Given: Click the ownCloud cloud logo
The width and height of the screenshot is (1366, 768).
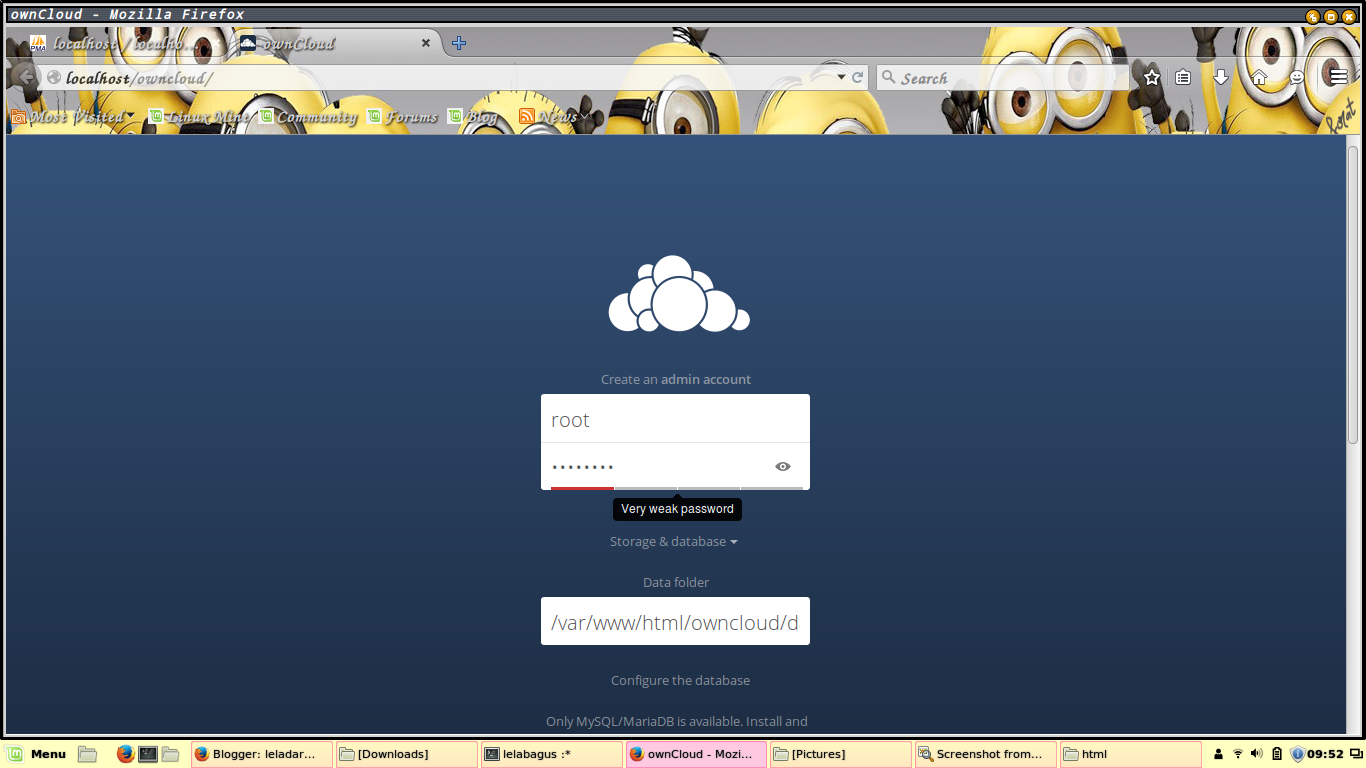Looking at the screenshot, I should tap(679, 294).
